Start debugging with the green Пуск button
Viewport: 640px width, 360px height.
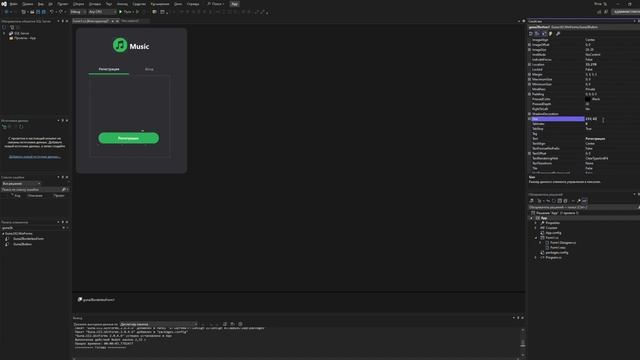(x=126, y=12)
